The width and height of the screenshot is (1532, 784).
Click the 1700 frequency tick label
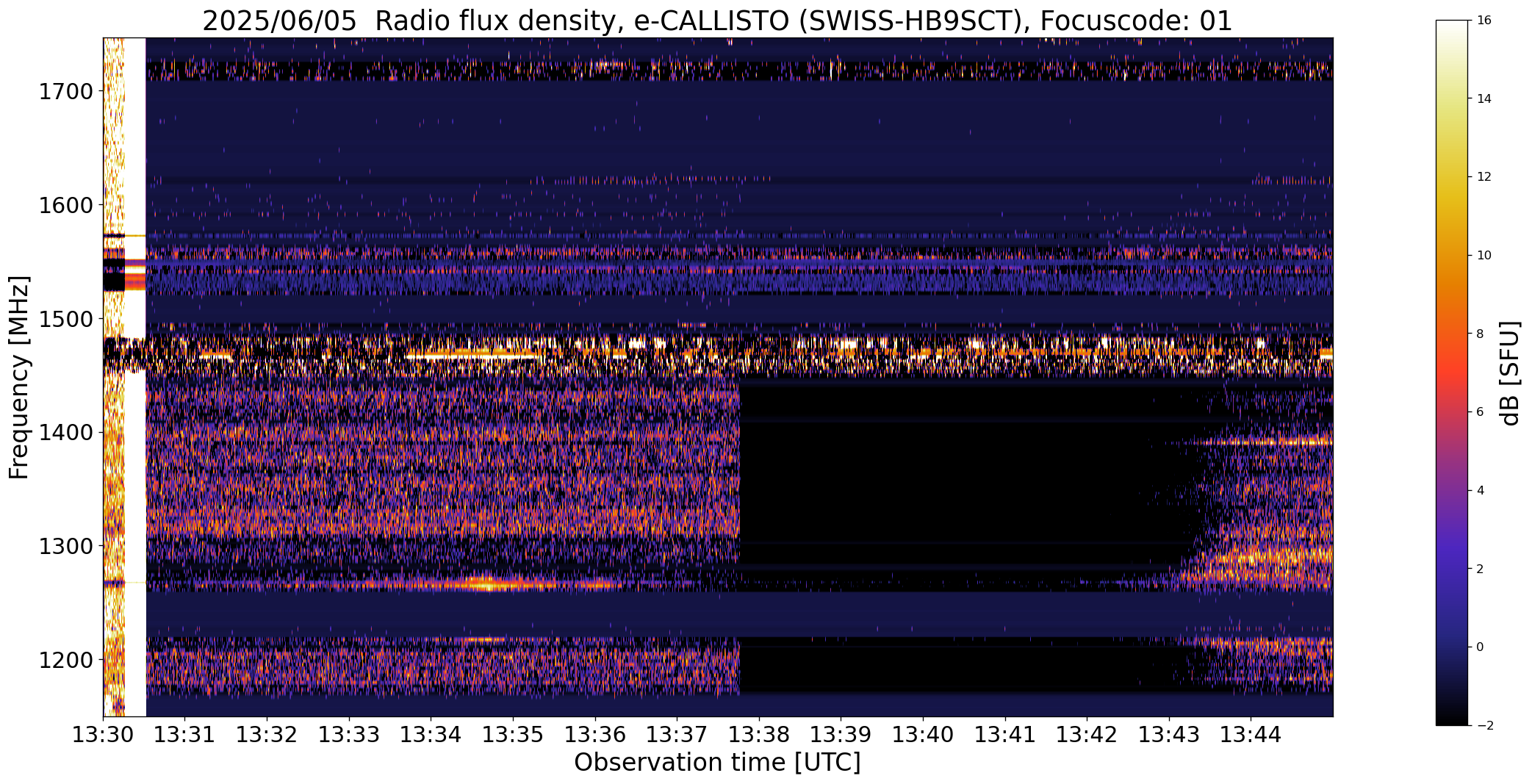pos(65,92)
